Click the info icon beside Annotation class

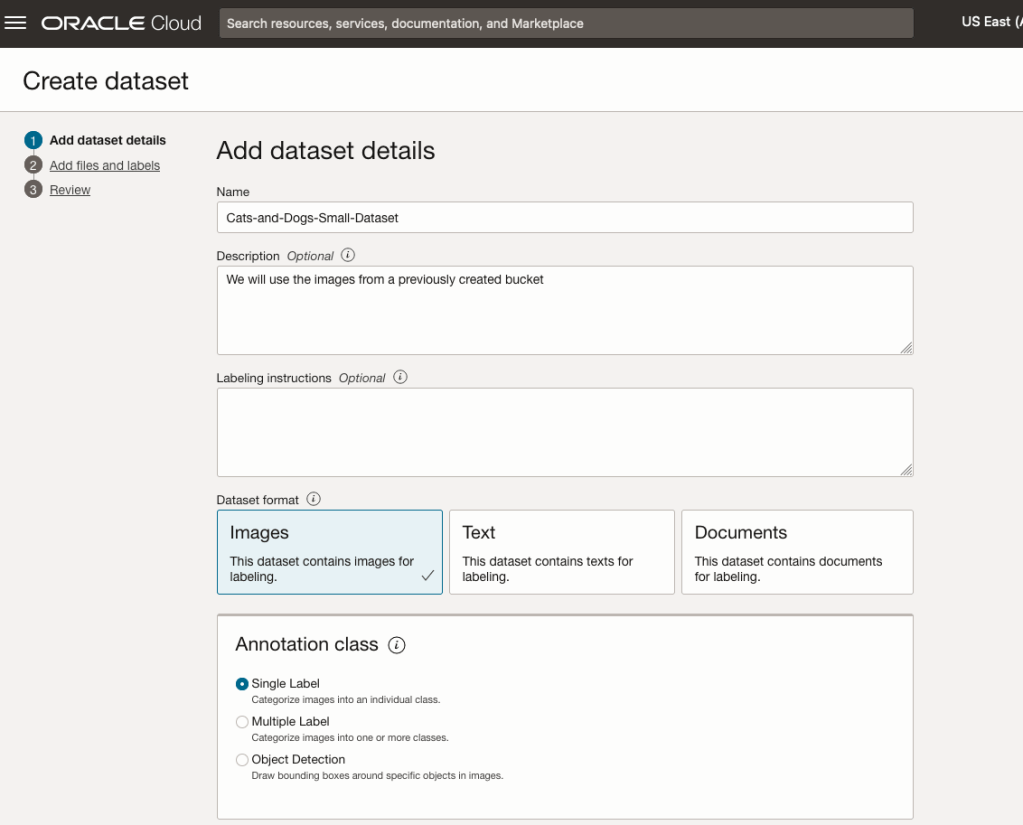coord(397,645)
